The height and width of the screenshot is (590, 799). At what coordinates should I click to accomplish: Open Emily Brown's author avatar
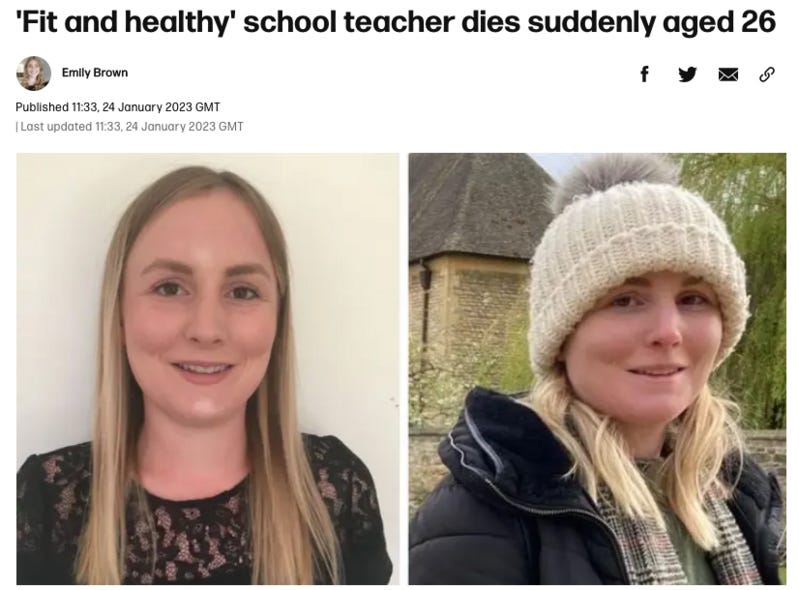coord(34,73)
